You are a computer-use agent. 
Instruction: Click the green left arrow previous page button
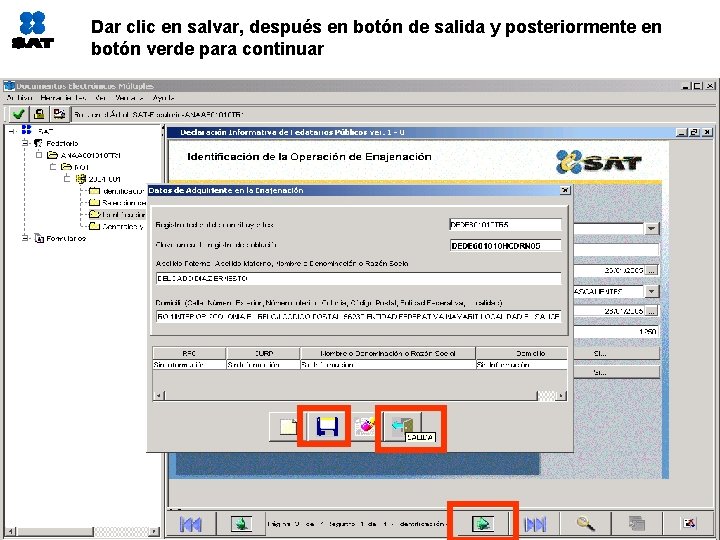click(241, 523)
